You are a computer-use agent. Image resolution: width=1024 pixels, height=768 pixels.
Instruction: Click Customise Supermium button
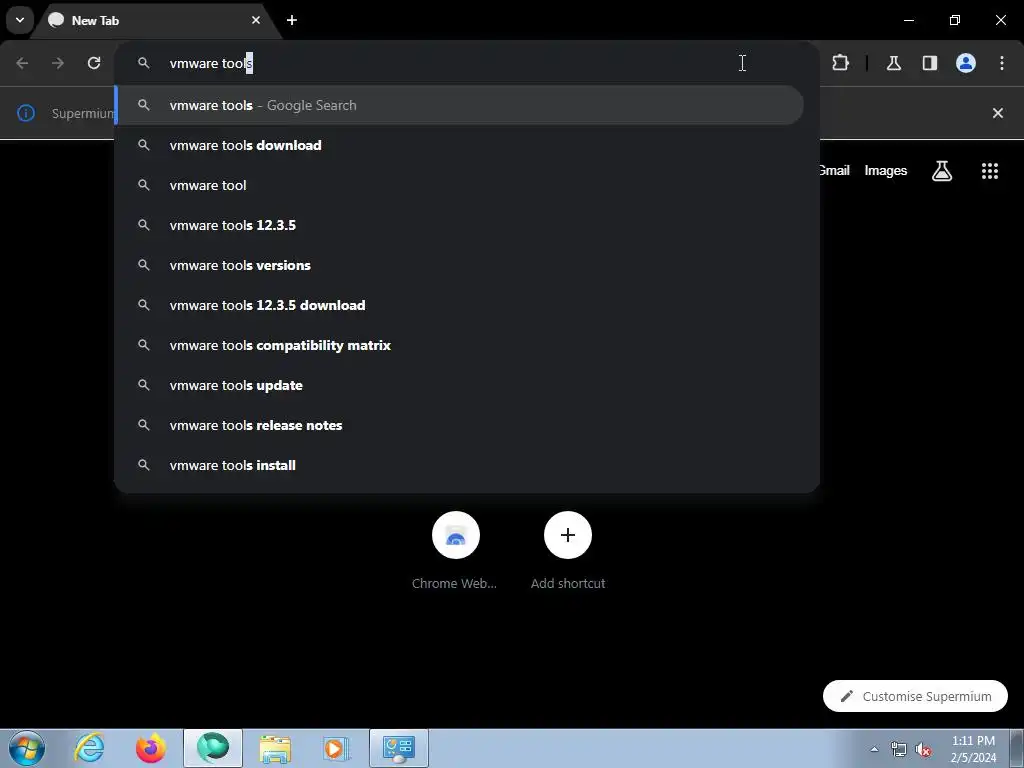(x=915, y=696)
